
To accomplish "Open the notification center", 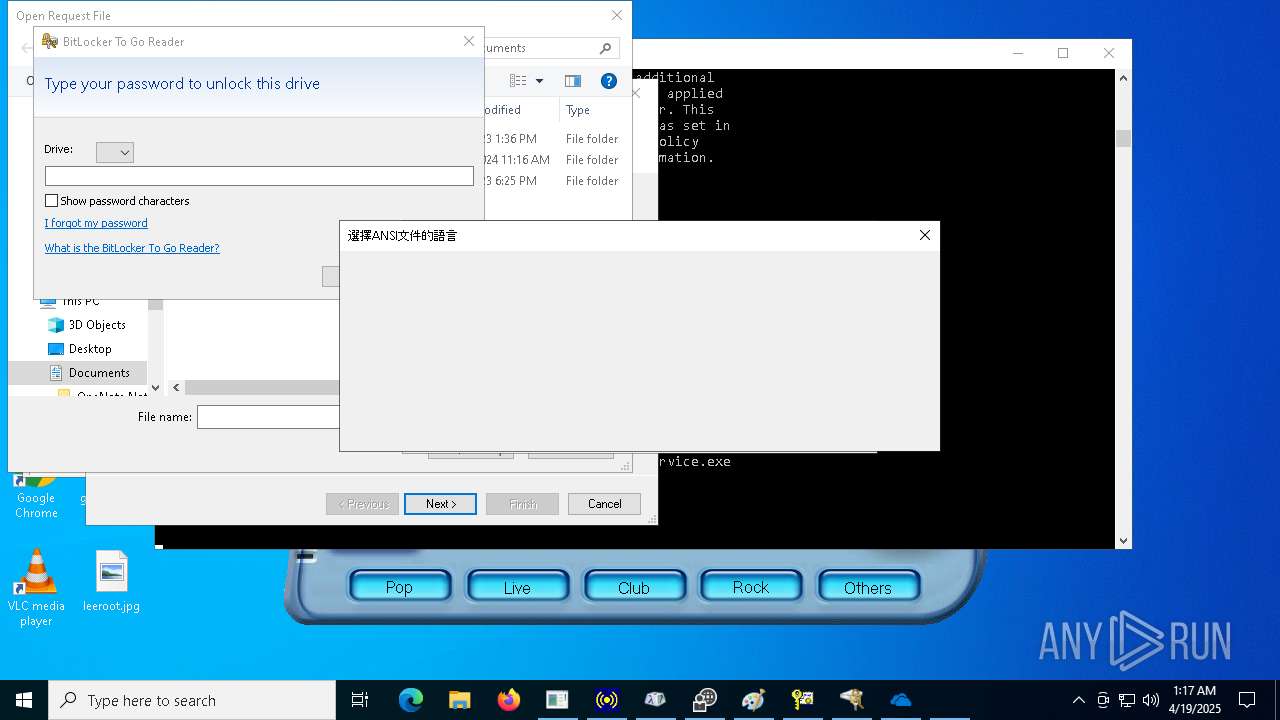I will [1247, 700].
